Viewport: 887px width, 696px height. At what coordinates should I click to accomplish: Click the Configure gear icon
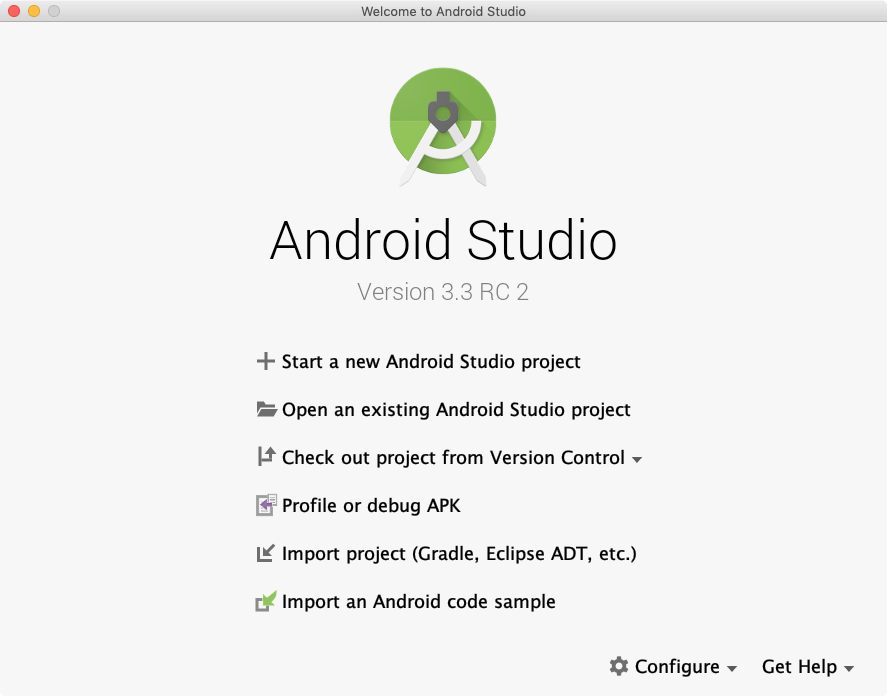tap(620, 666)
